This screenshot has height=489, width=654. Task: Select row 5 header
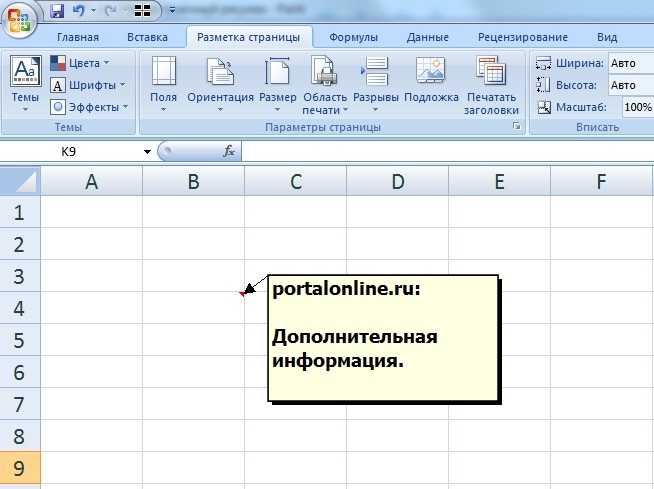[20, 340]
